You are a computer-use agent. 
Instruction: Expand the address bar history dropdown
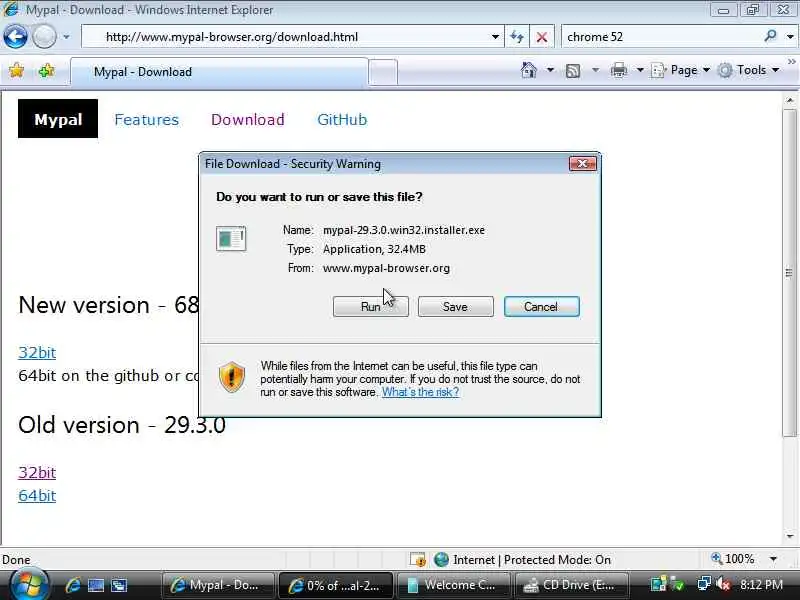click(x=495, y=37)
